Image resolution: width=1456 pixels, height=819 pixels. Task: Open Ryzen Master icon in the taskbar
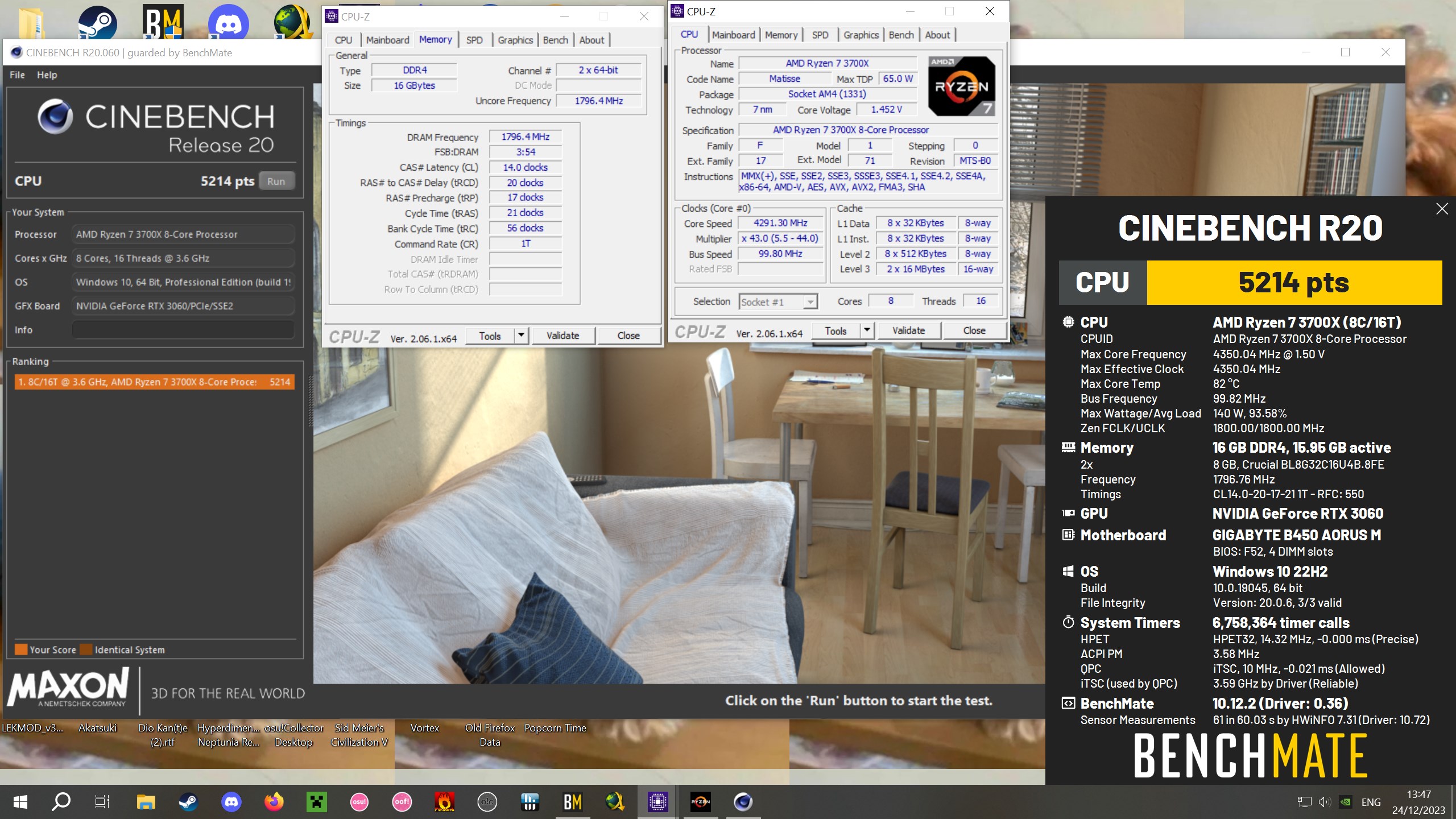click(700, 802)
